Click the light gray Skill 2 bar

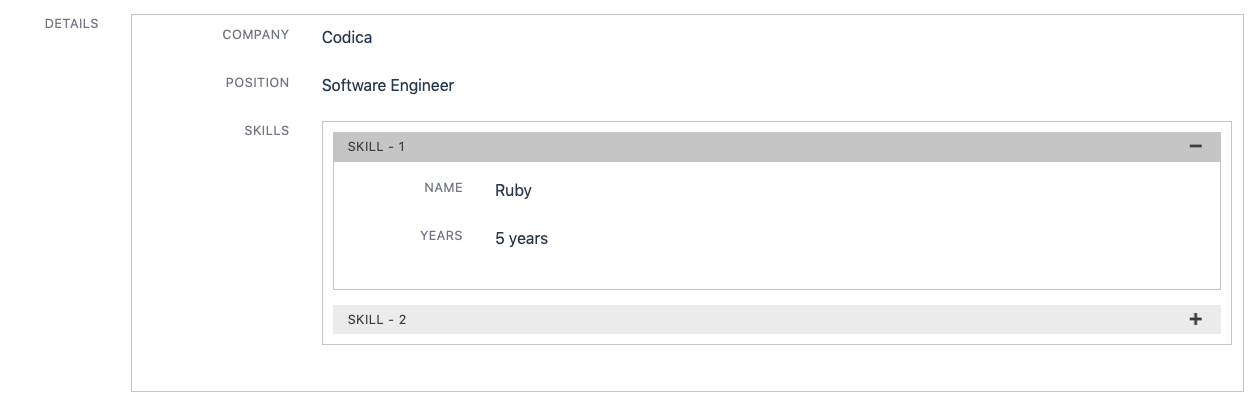pyautogui.click(x=776, y=320)
